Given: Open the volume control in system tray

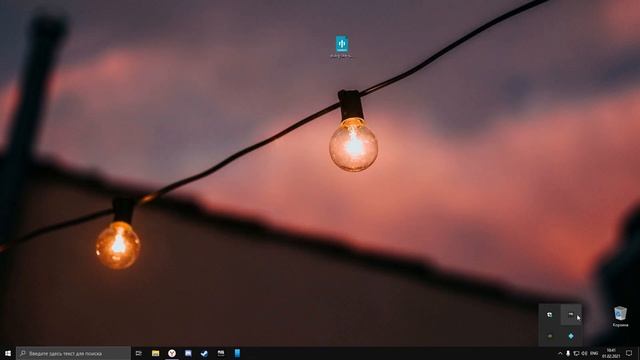Looking at the screenshot, I should (x=584, y=353).
